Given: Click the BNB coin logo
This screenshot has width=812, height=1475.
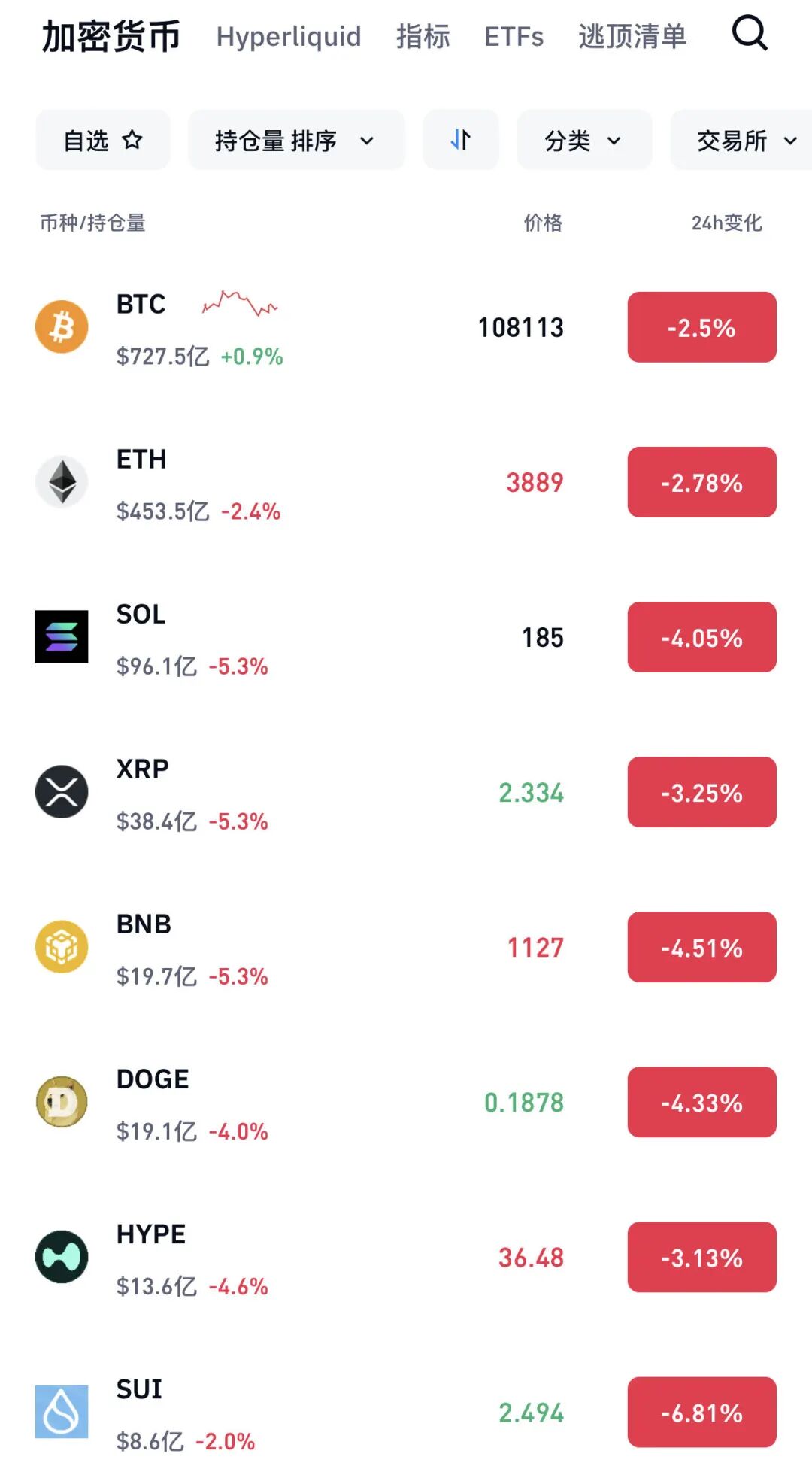Looking at the screenshot, I should pos(62,946).
